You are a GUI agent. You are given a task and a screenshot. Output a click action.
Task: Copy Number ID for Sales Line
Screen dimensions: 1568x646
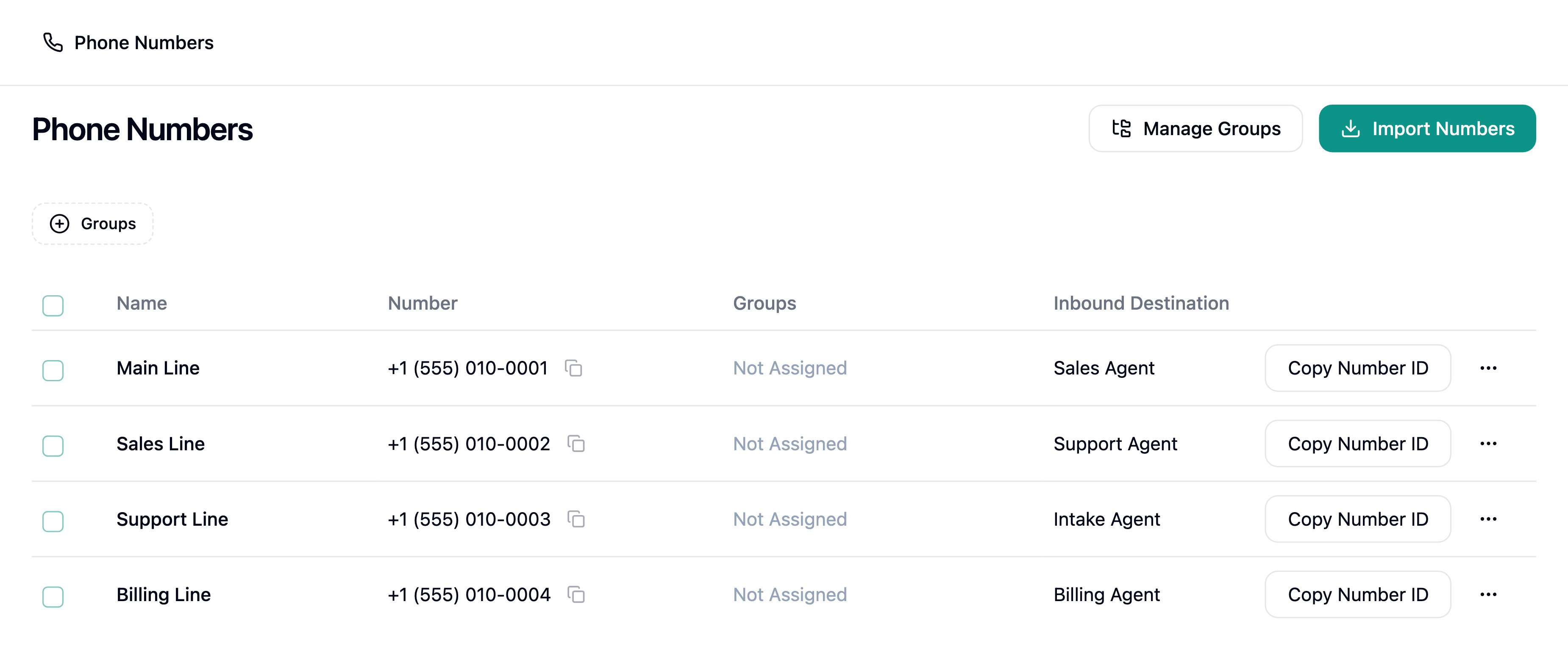1357,444
